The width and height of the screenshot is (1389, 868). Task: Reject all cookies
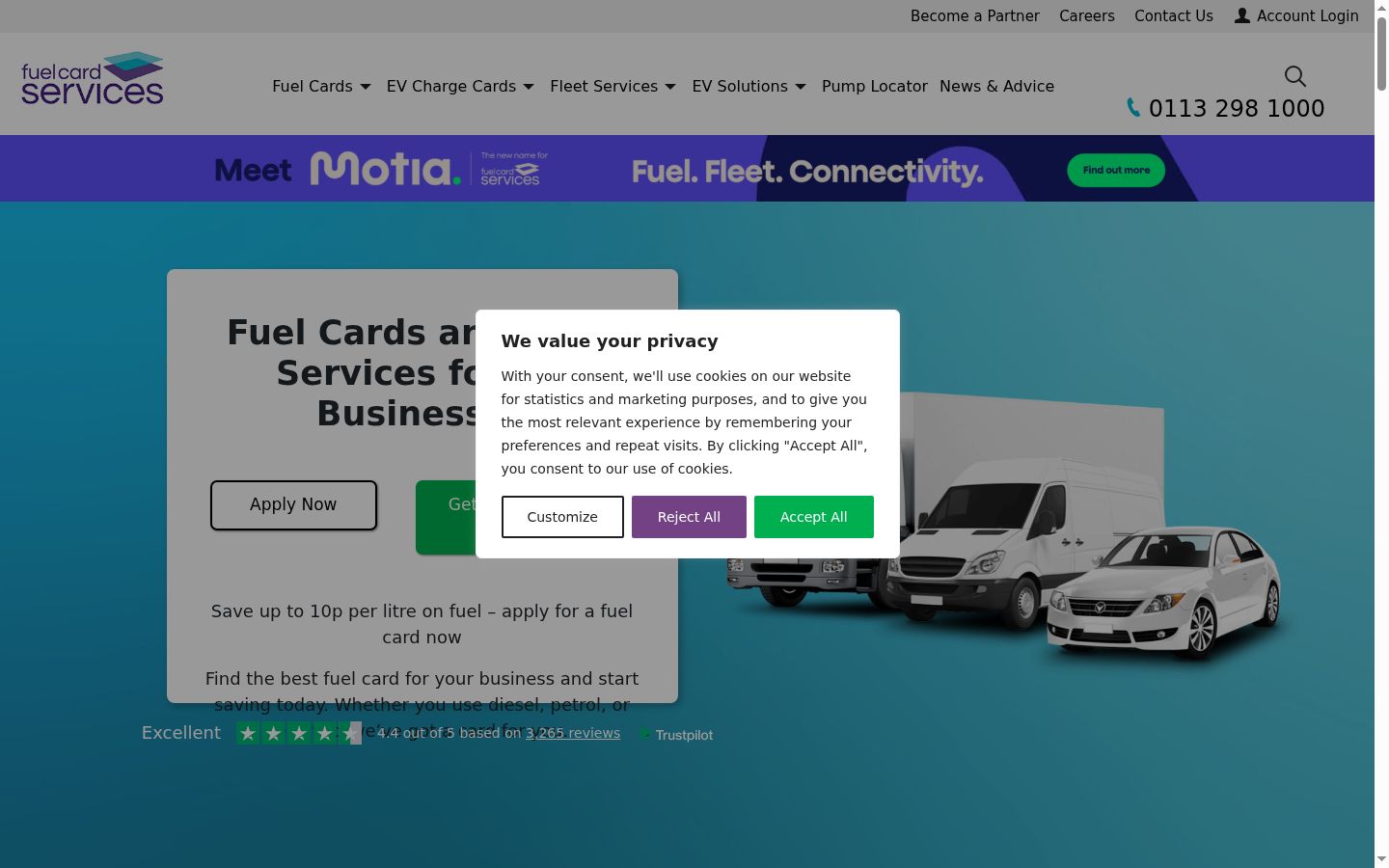[x=689, y=517]
